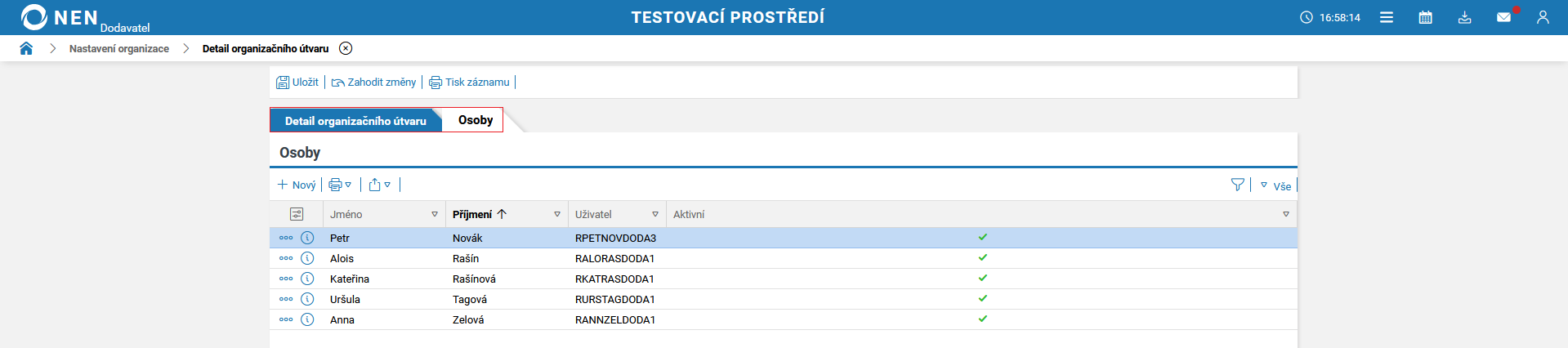Switch to Detail organizačního útvaru tab
The width and height of the screenshot is (1568, 348).
coord(355,121)
